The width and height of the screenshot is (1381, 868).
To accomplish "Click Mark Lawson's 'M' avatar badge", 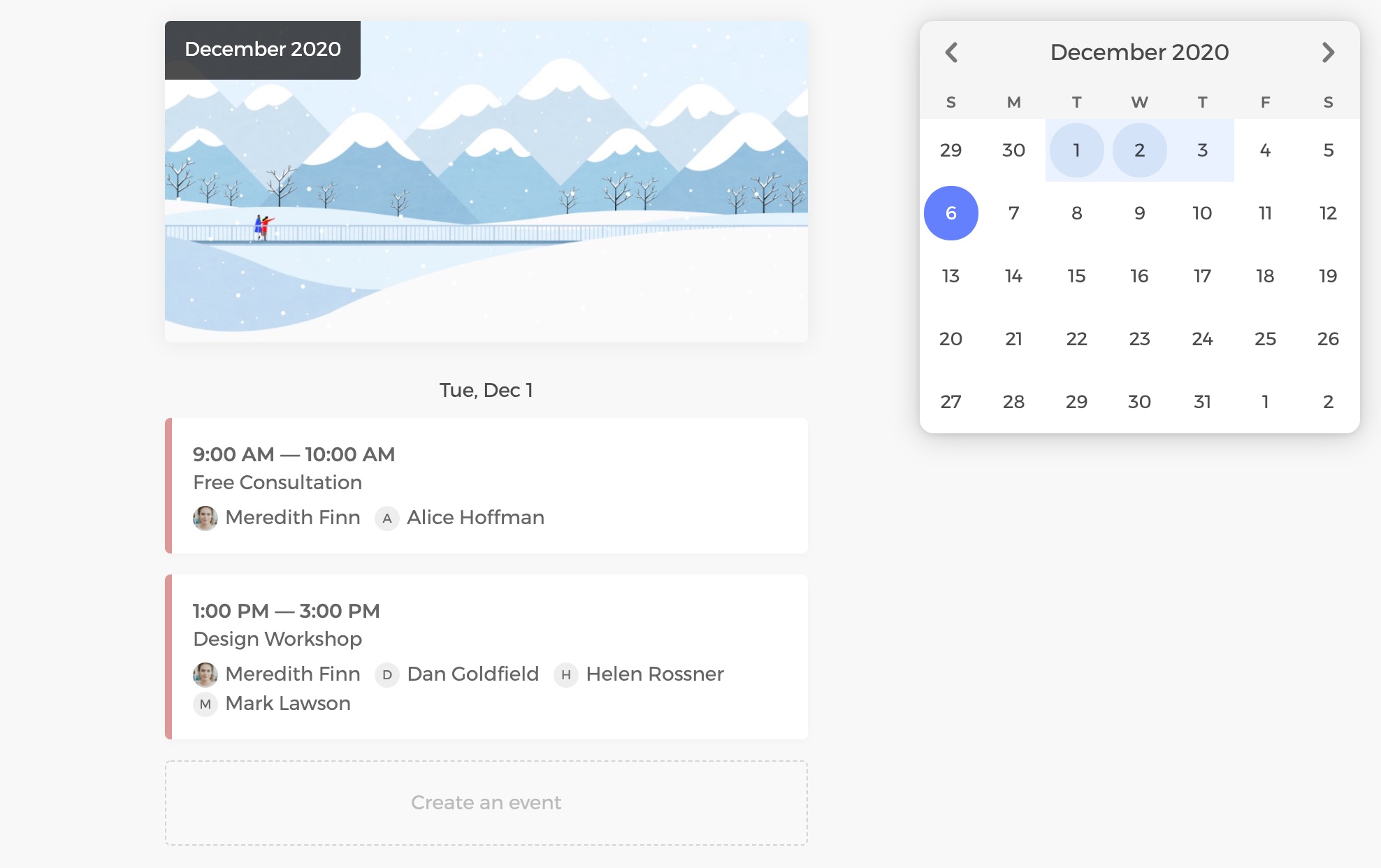I will pos(205,704).
